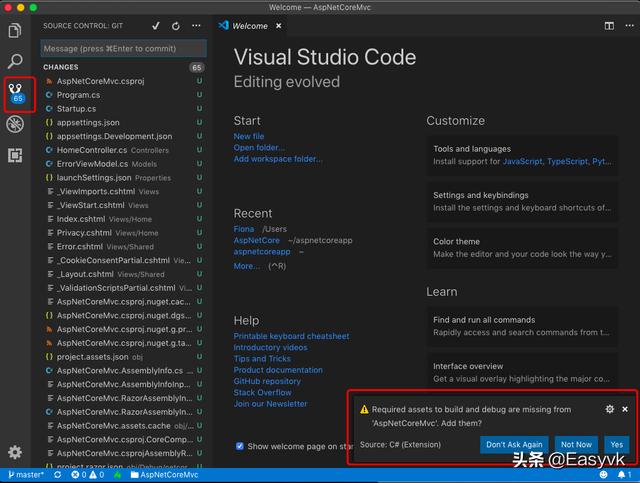Select project.assets.json in changes list
Image resolution: width=640 pixels, height=483 pixels.
click(x=123, y=357)
